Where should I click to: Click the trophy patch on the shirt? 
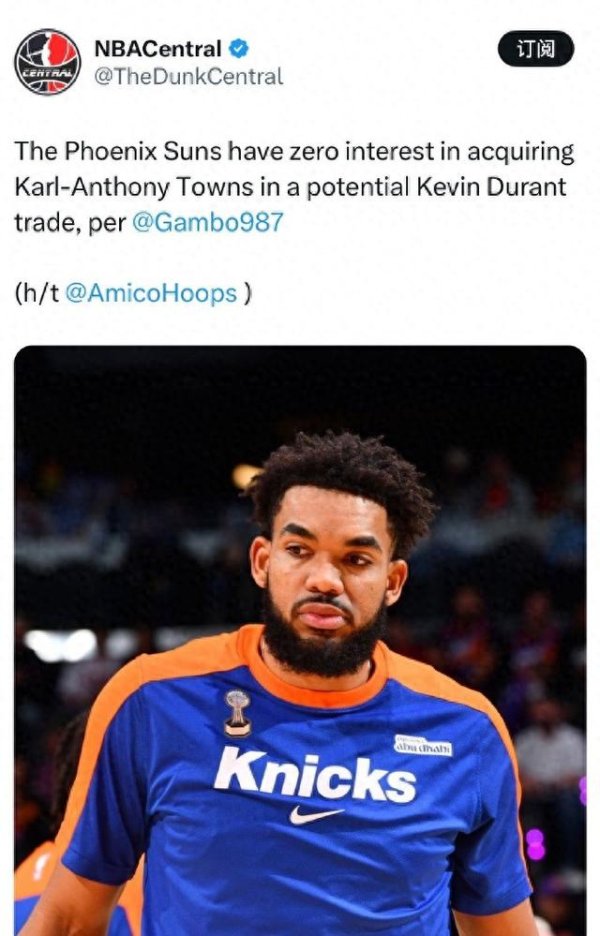click(238, 713)
